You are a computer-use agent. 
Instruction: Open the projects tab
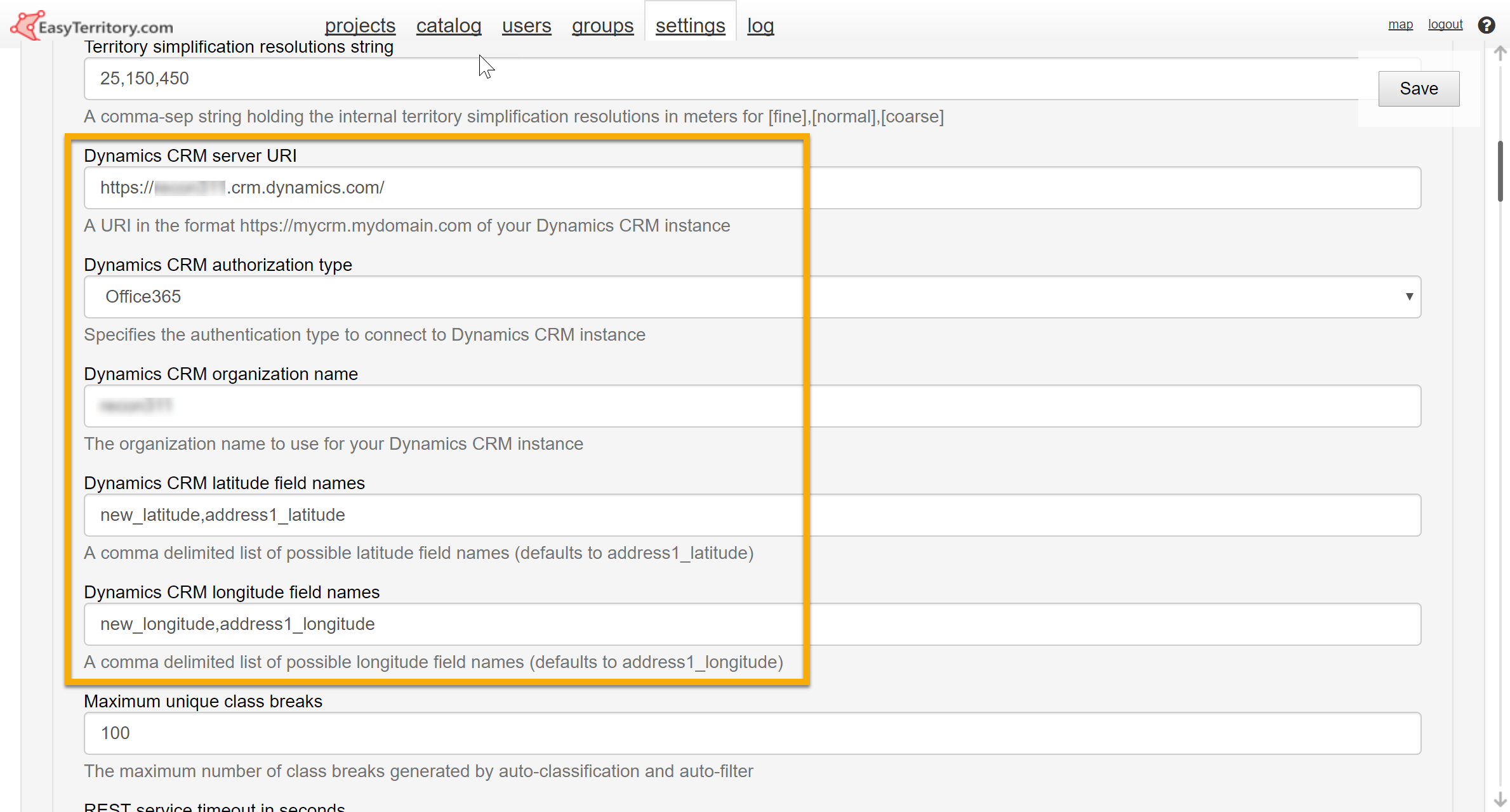(360, 25)
